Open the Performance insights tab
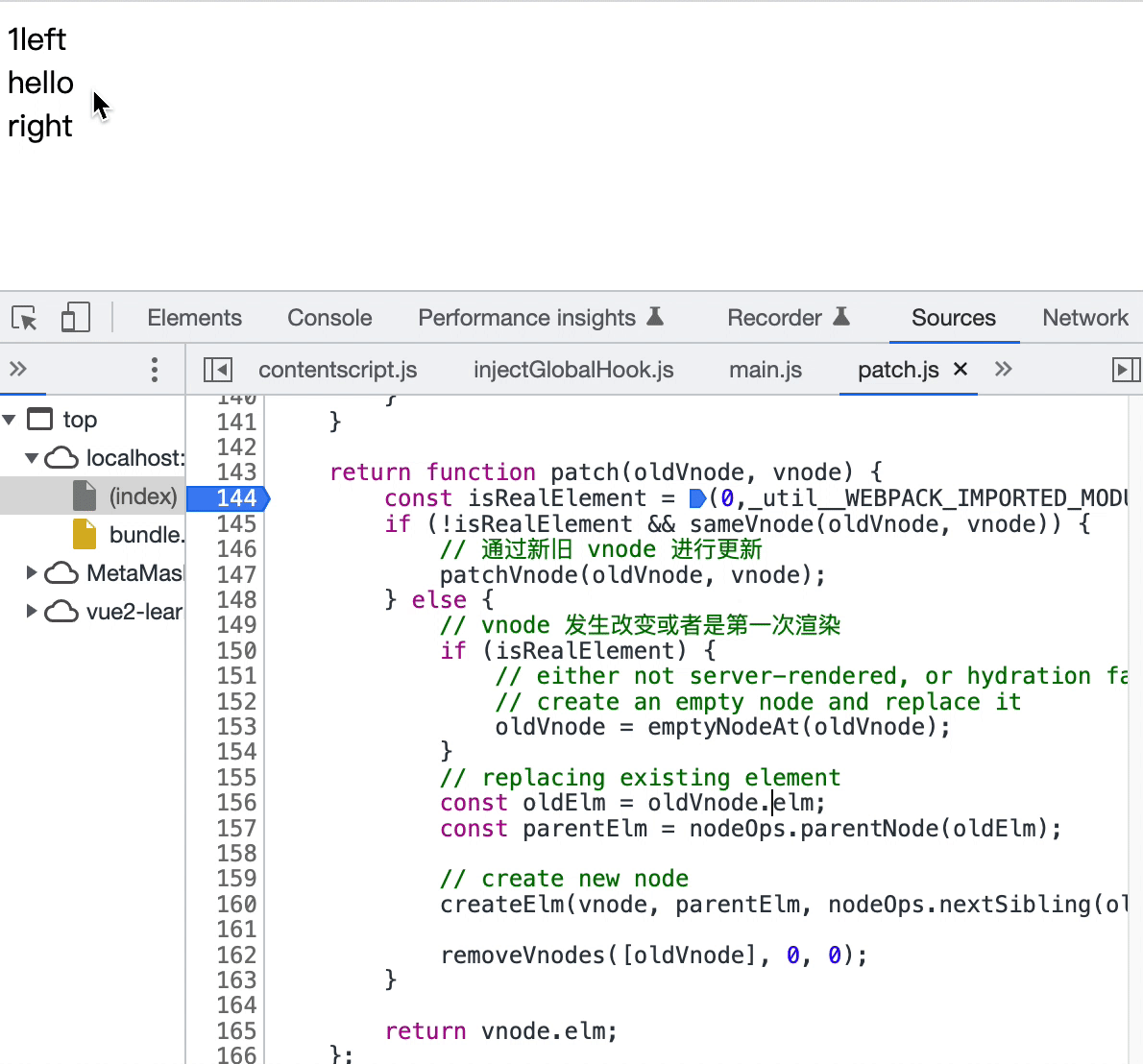Screen dimensions: 1143x1064 (x=526, y=318)
